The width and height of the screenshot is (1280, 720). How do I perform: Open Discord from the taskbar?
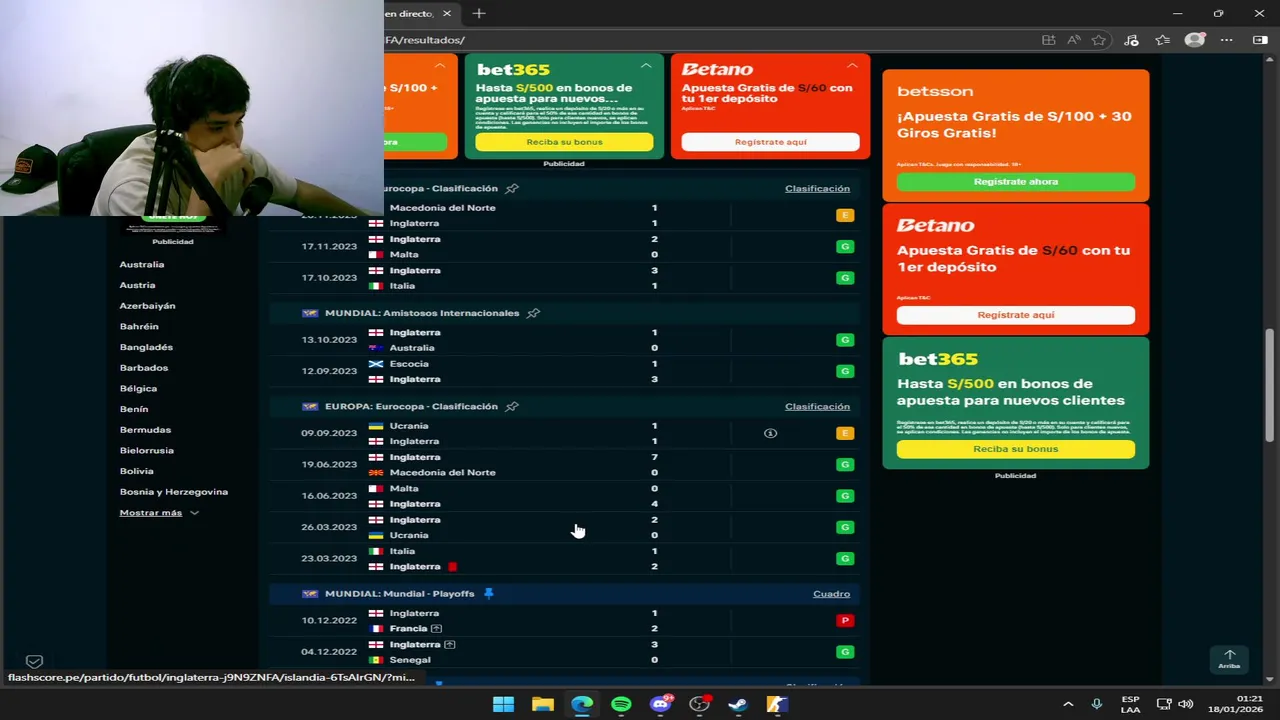[660, 704]
